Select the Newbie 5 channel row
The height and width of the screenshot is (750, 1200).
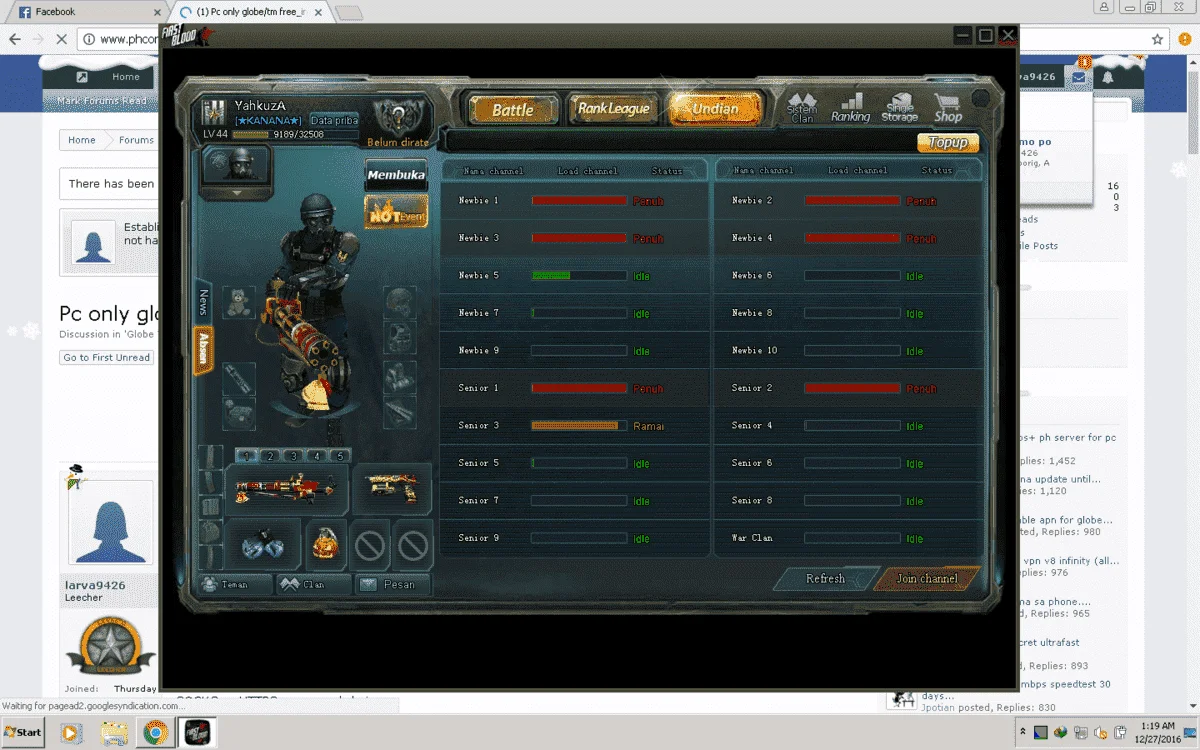pos(574,276)
